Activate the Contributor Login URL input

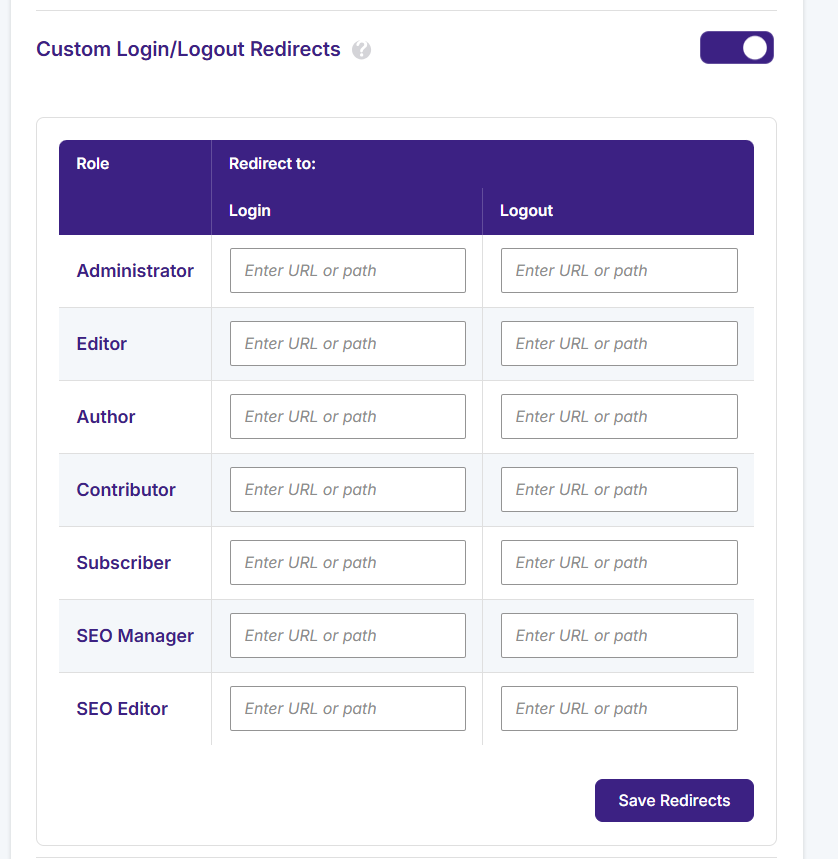coord(348,489)
